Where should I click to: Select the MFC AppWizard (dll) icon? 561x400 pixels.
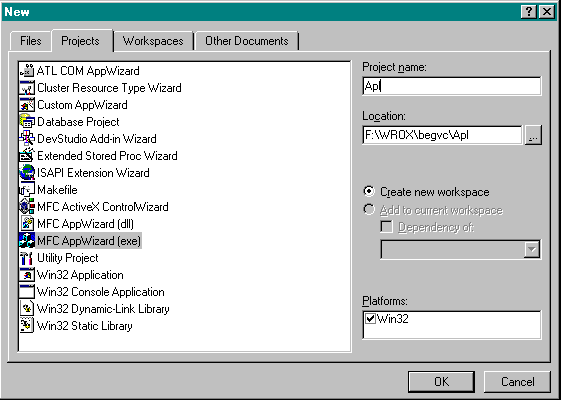[x=27, y=224]
